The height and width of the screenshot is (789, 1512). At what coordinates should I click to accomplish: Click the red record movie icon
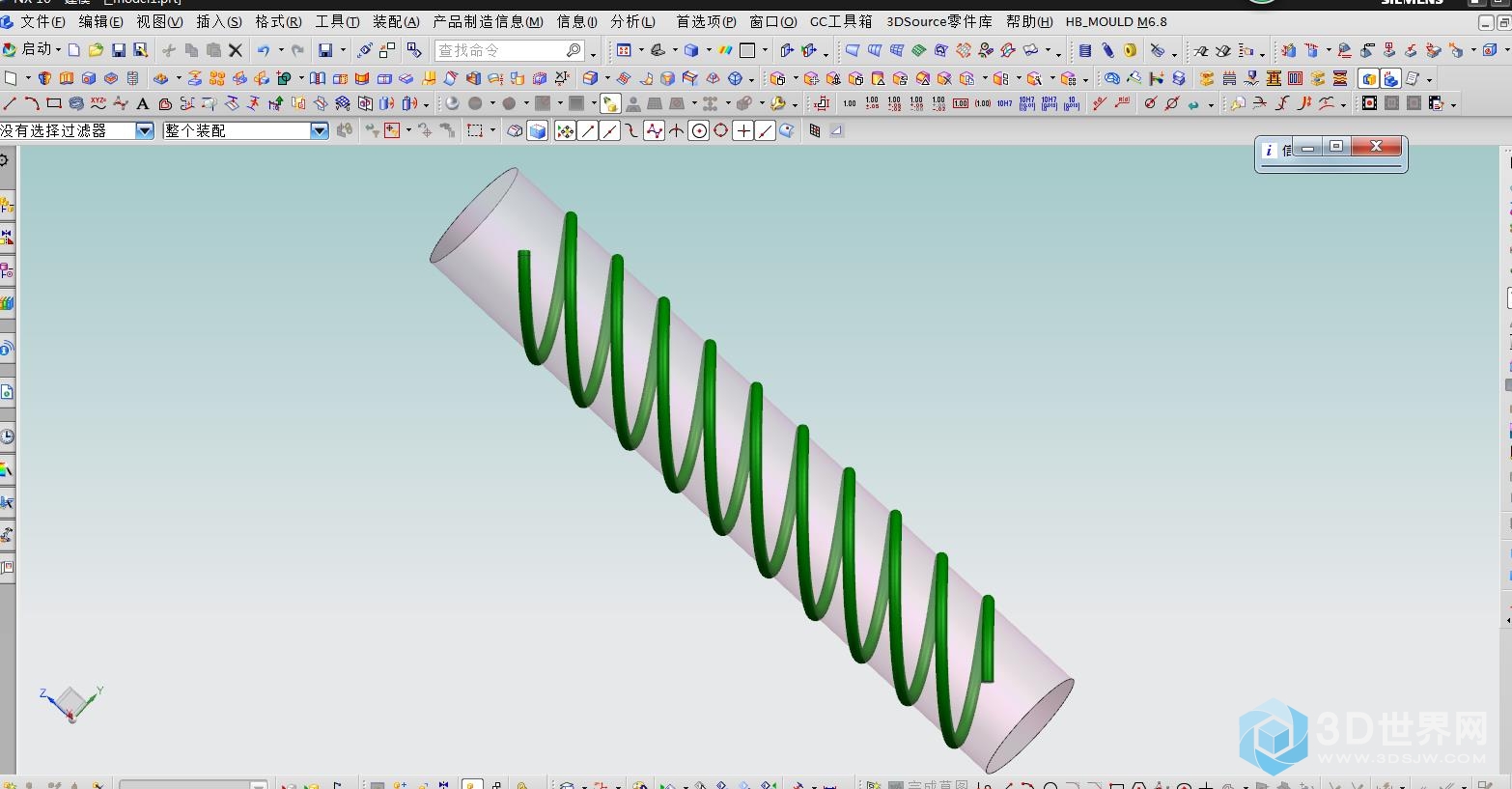pos(1369,103)
